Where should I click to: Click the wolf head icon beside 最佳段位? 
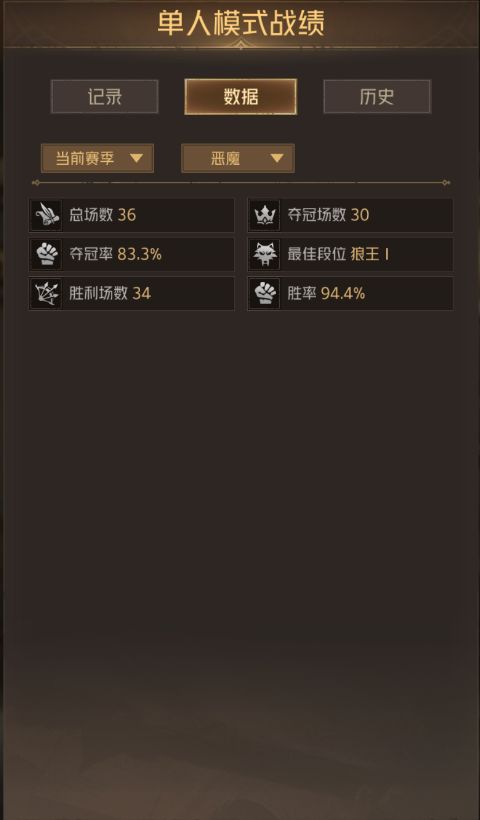[x=264, y=254]
